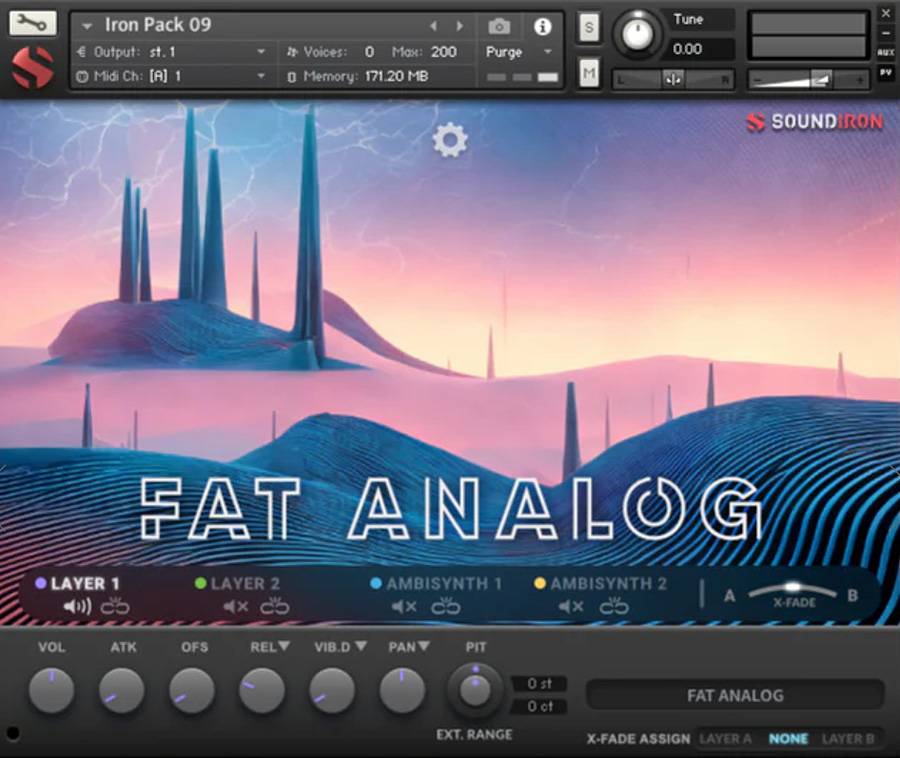Click the REL knob
Viewport: 900px width, 758px height.
(x=262, y=690)
